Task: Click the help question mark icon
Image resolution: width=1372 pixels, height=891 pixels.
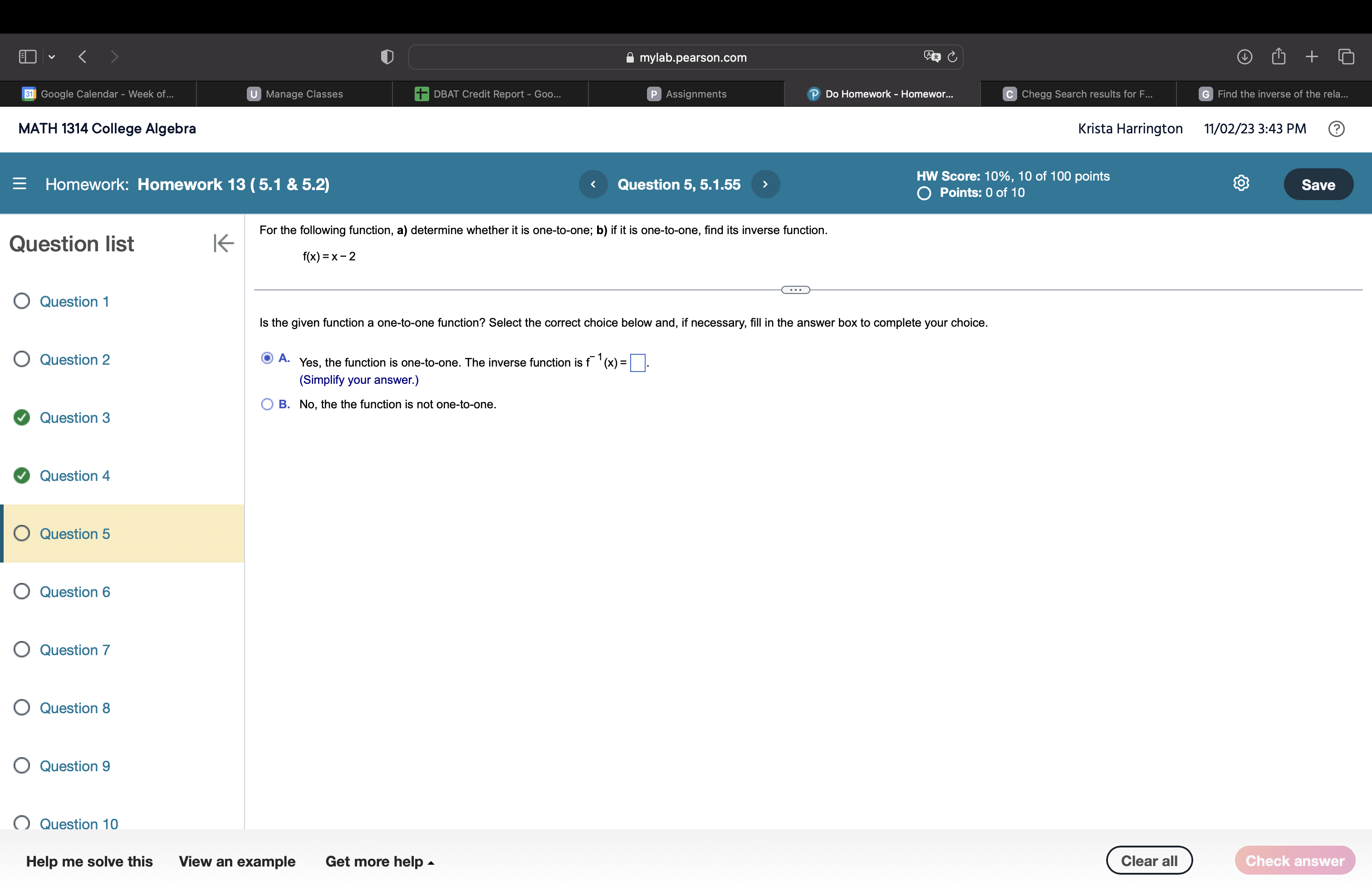Action: [x=1336, y=128]
